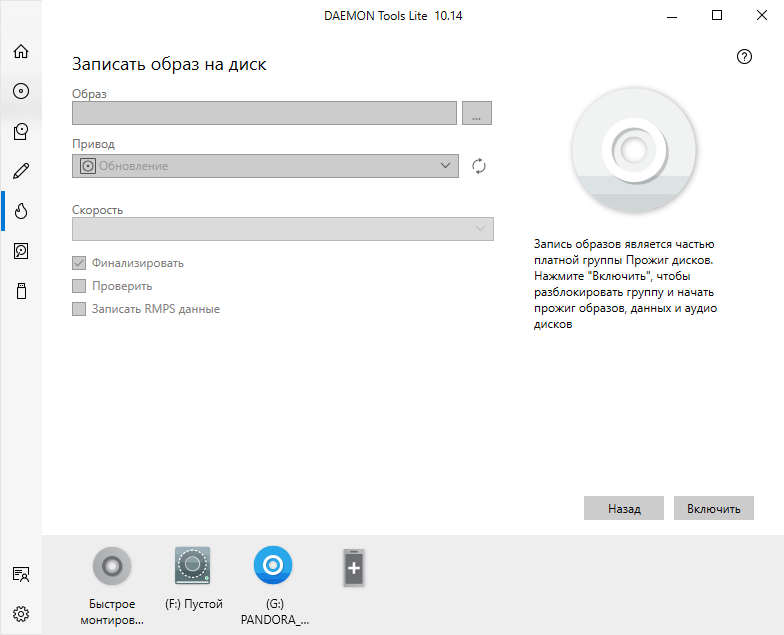Image resolution: width=784 pixels, height=635 pixels.
Task: Select the (G:) PANDORA drive icon
Action: point(273,565)
